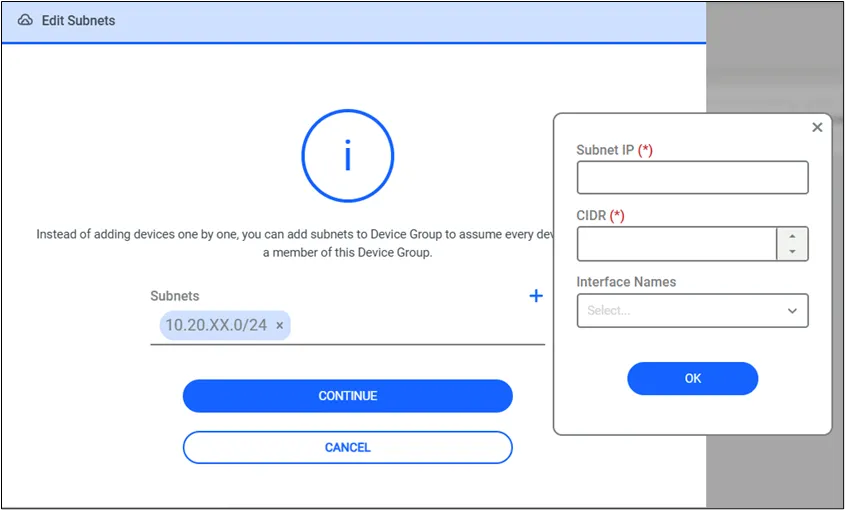Click the blue plus icon to add subnet

[536, 295]
